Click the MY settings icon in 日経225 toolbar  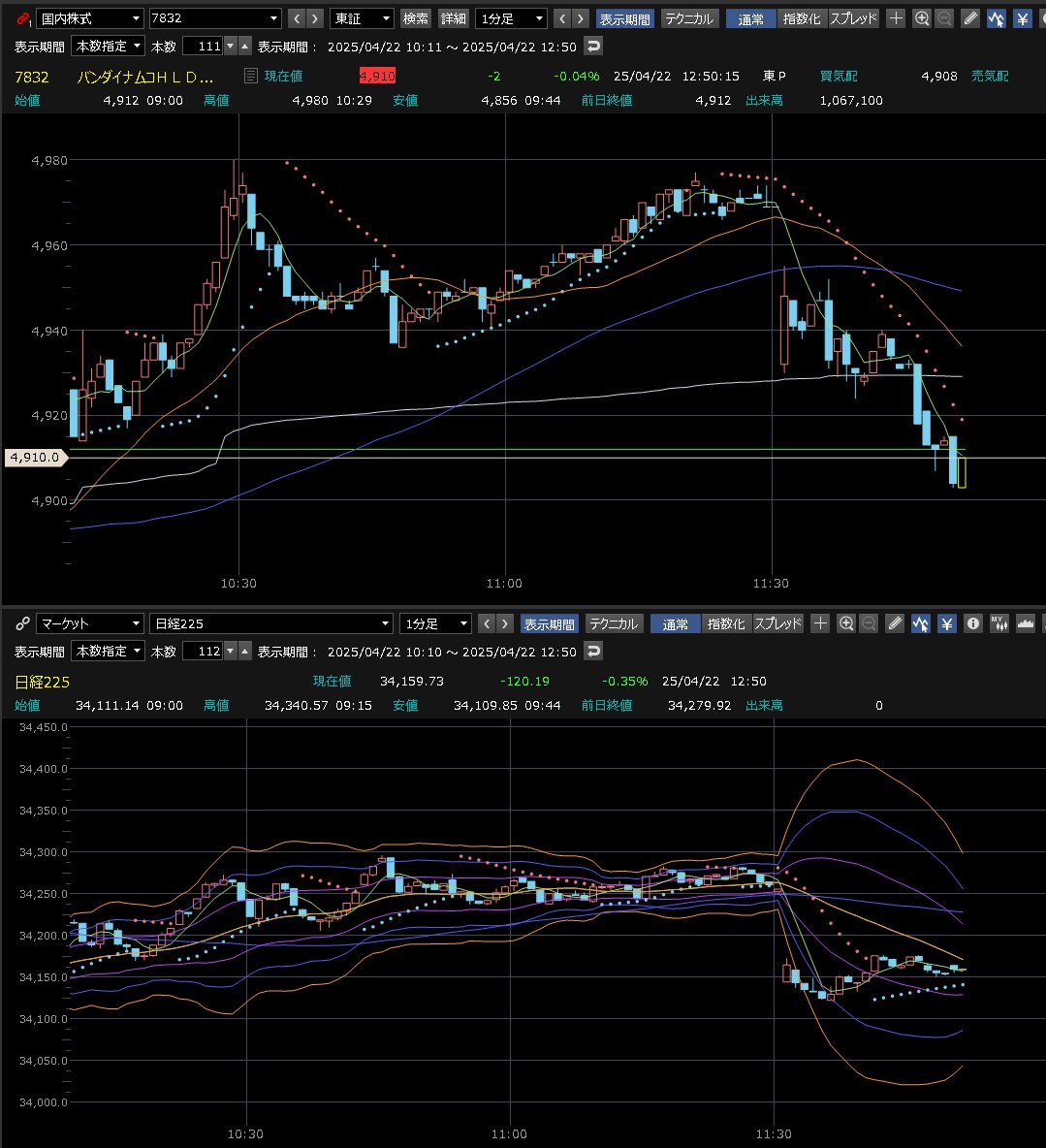999,623
